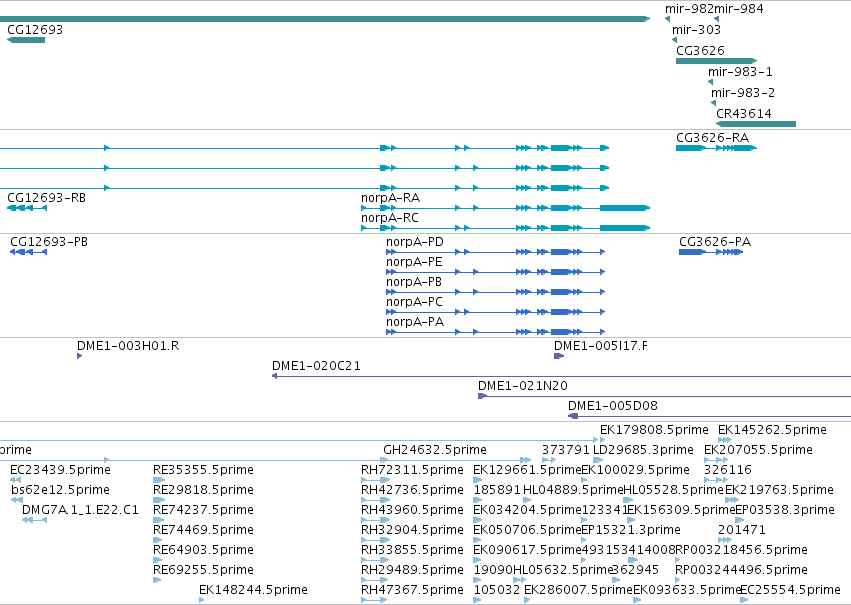This screenshot has height=605, width=851.
Task: Select EST EK219763.5prime
Action: pyautogui.click(x=731, y=500)
